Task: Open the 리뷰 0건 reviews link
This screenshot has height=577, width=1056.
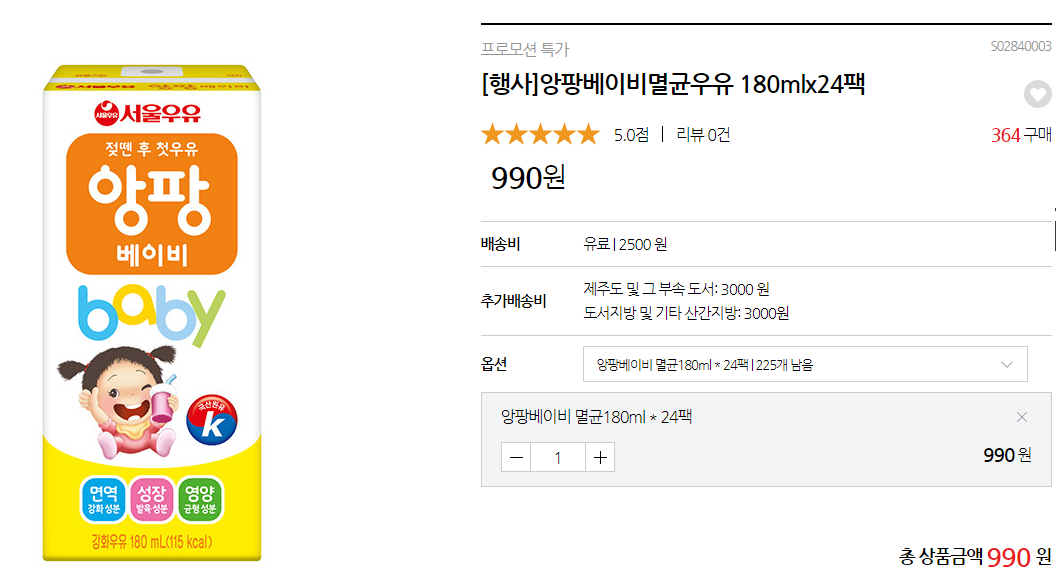Action: (x=703, y=135)
